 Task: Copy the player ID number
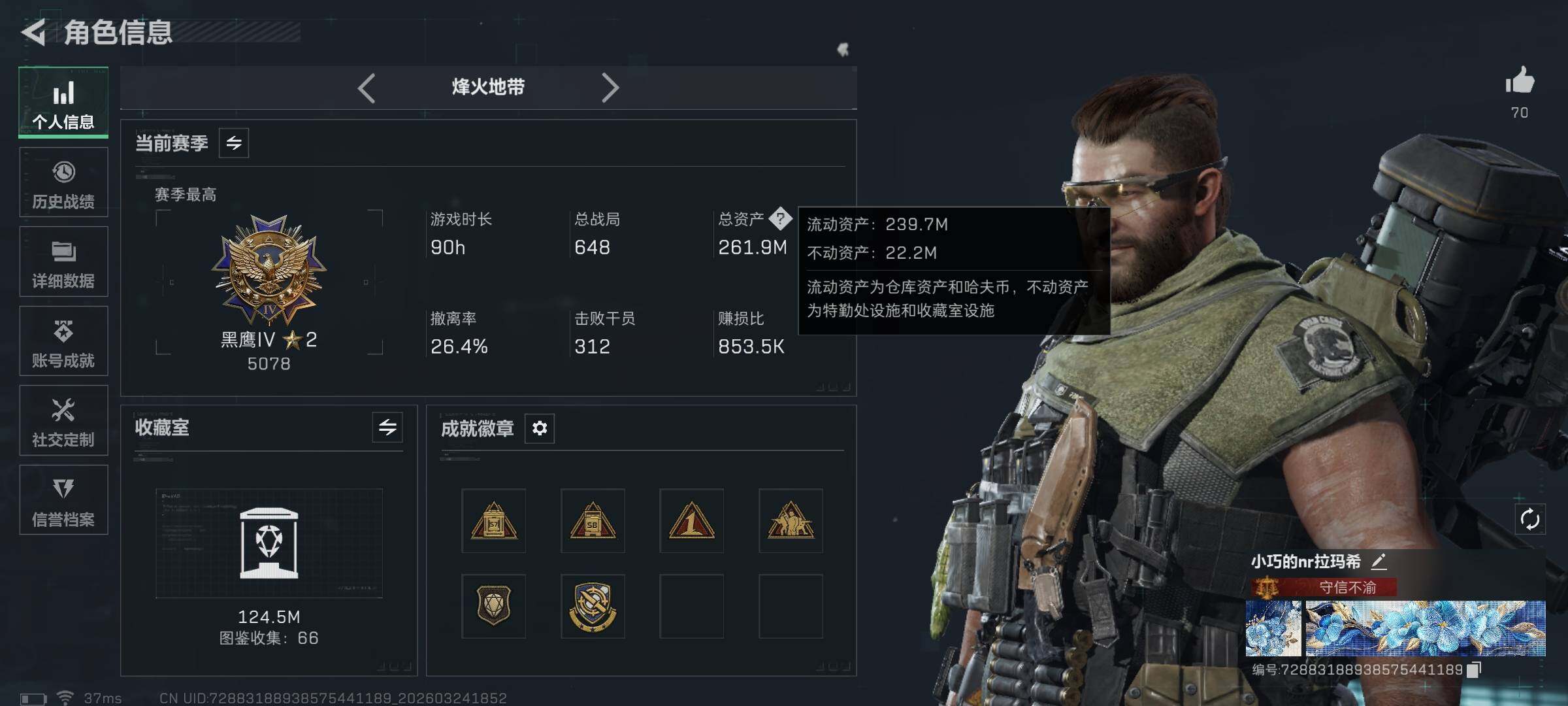tap(1474, 669)
